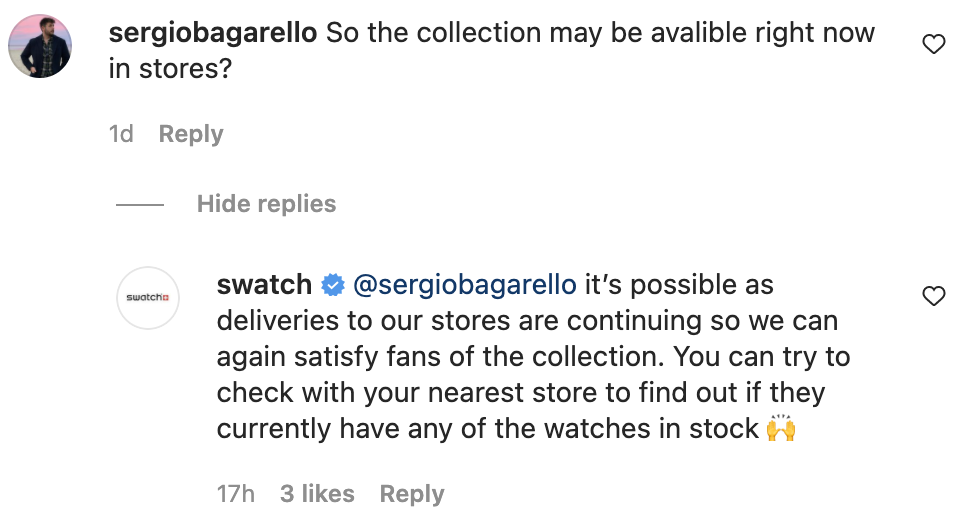Open the sergiobagarello username link
Image resolution: width=968 pixels, height=520 pixels.
coord(212,32)
